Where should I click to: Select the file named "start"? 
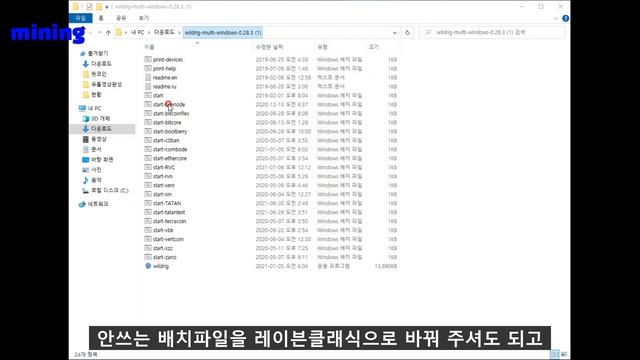pyautogui.click(x=158, y=95)
